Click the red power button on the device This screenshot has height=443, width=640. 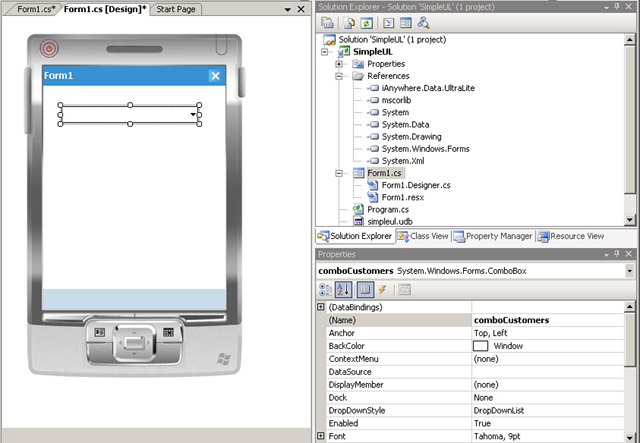pos(49,49)
